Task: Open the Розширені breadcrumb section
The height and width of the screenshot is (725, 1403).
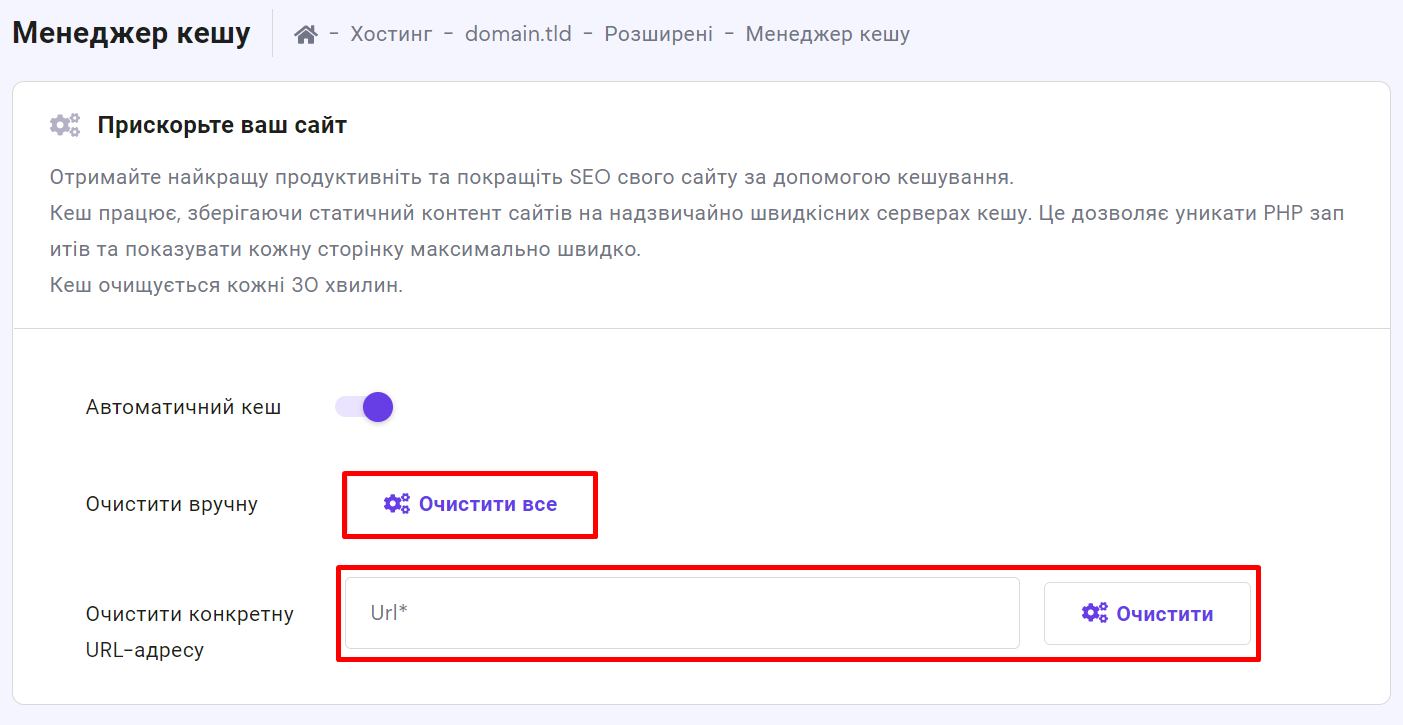Action: 658,34
